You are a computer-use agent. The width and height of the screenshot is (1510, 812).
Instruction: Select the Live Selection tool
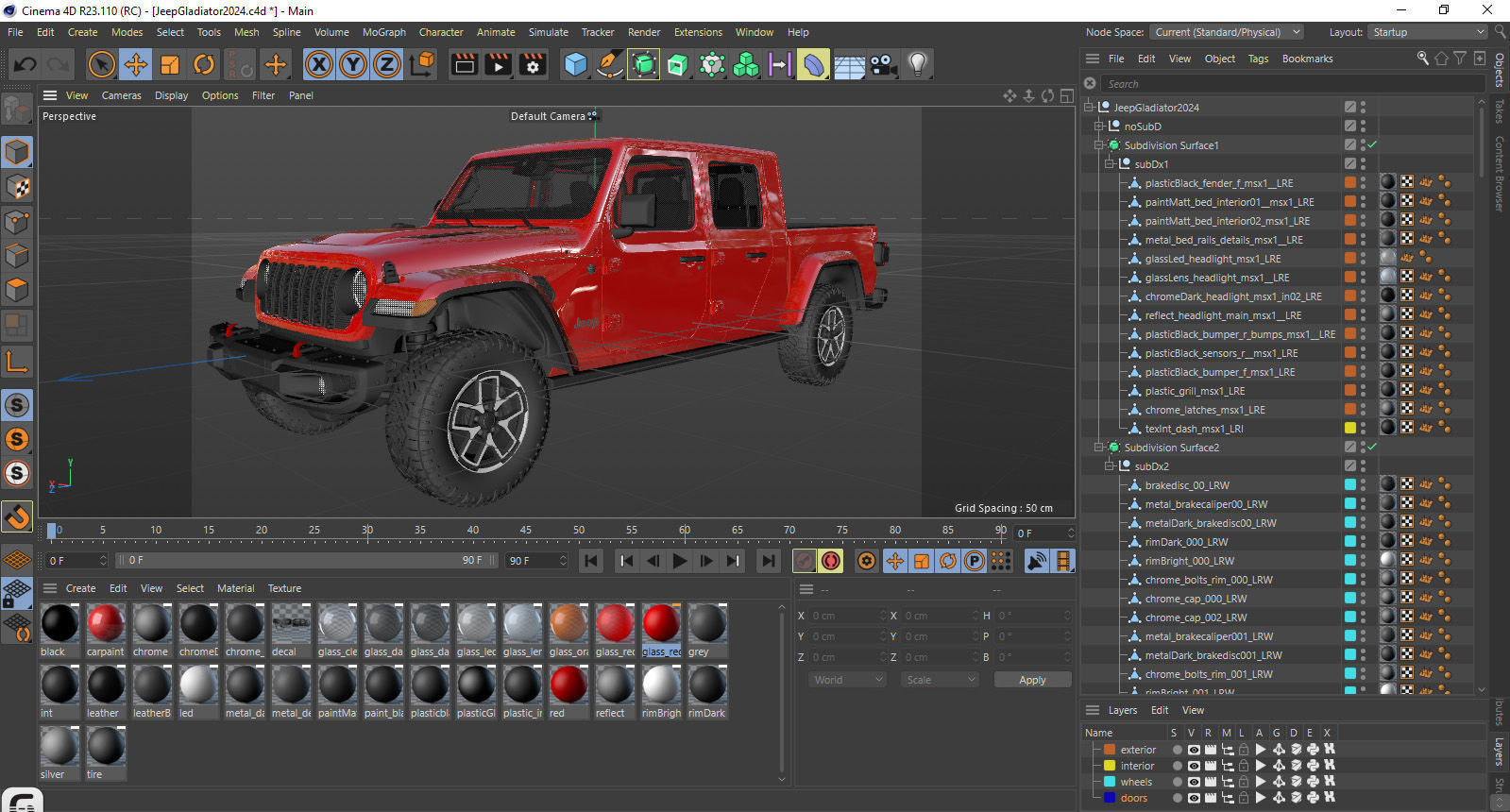[x=101, y=64]
